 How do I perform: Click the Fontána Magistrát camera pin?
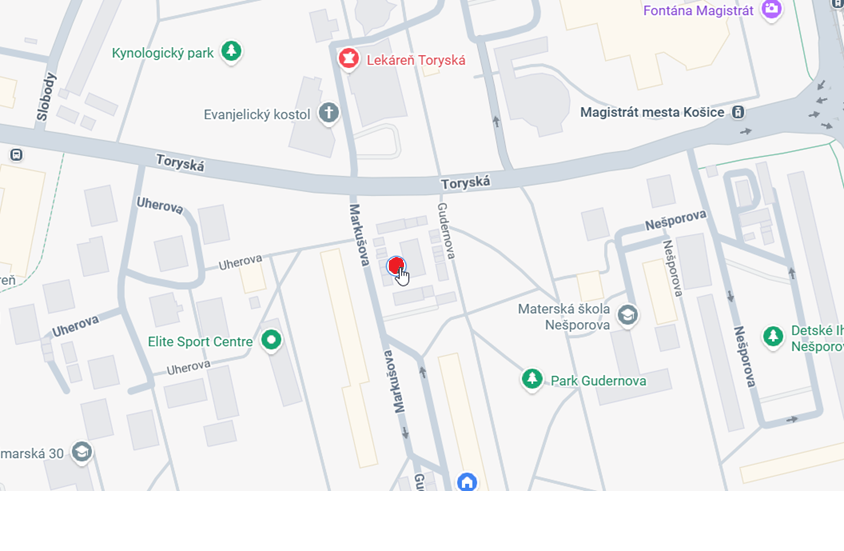click(x=771, y=10)
